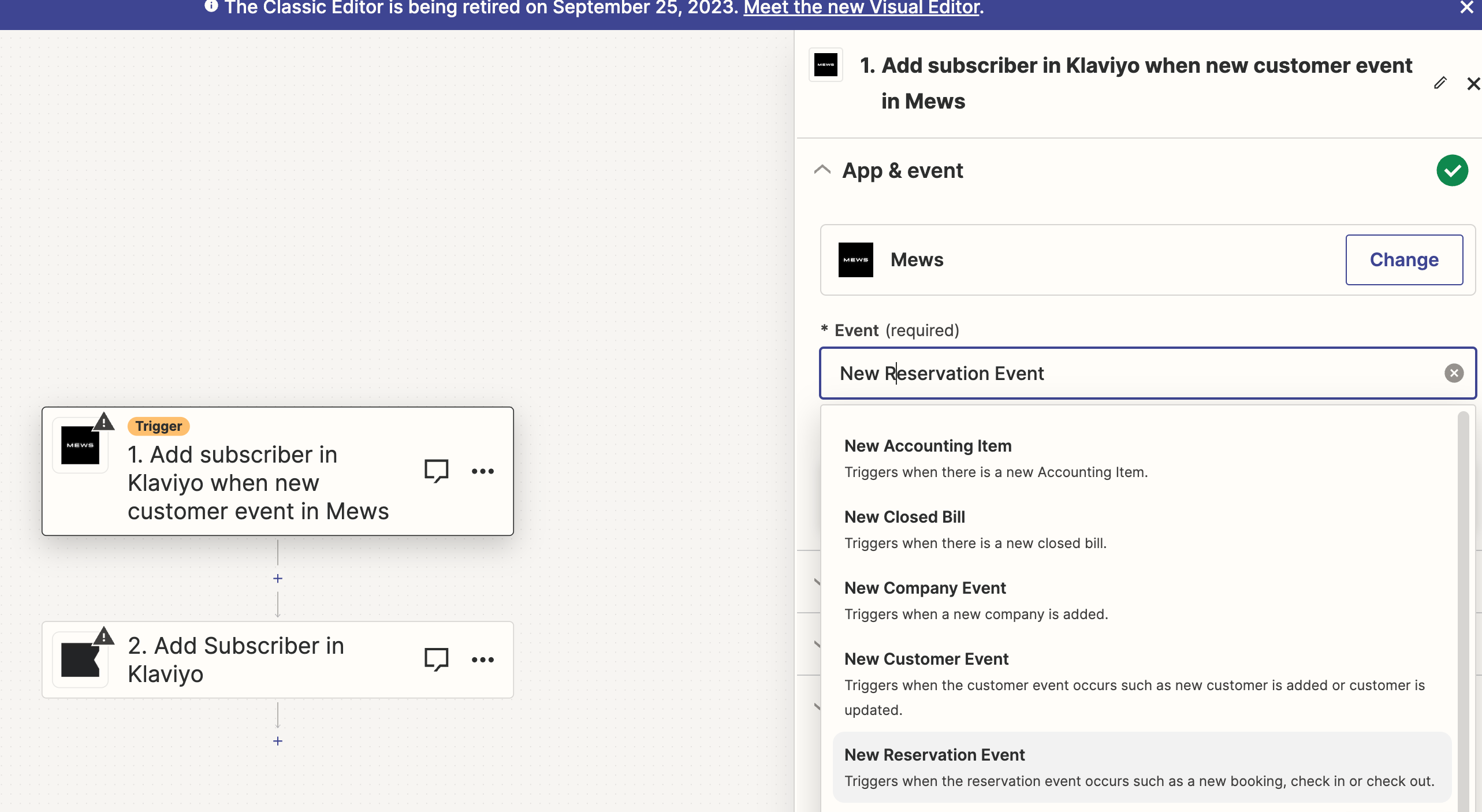Viewport: 1482px width, 812px height.
Task: Open comments on the Klaviyo step
Action: [436, 659]
